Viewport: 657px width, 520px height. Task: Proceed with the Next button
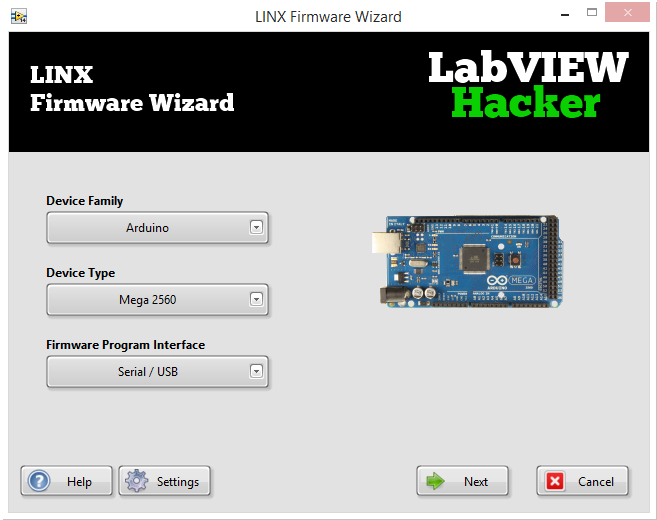tap(462, 481)
